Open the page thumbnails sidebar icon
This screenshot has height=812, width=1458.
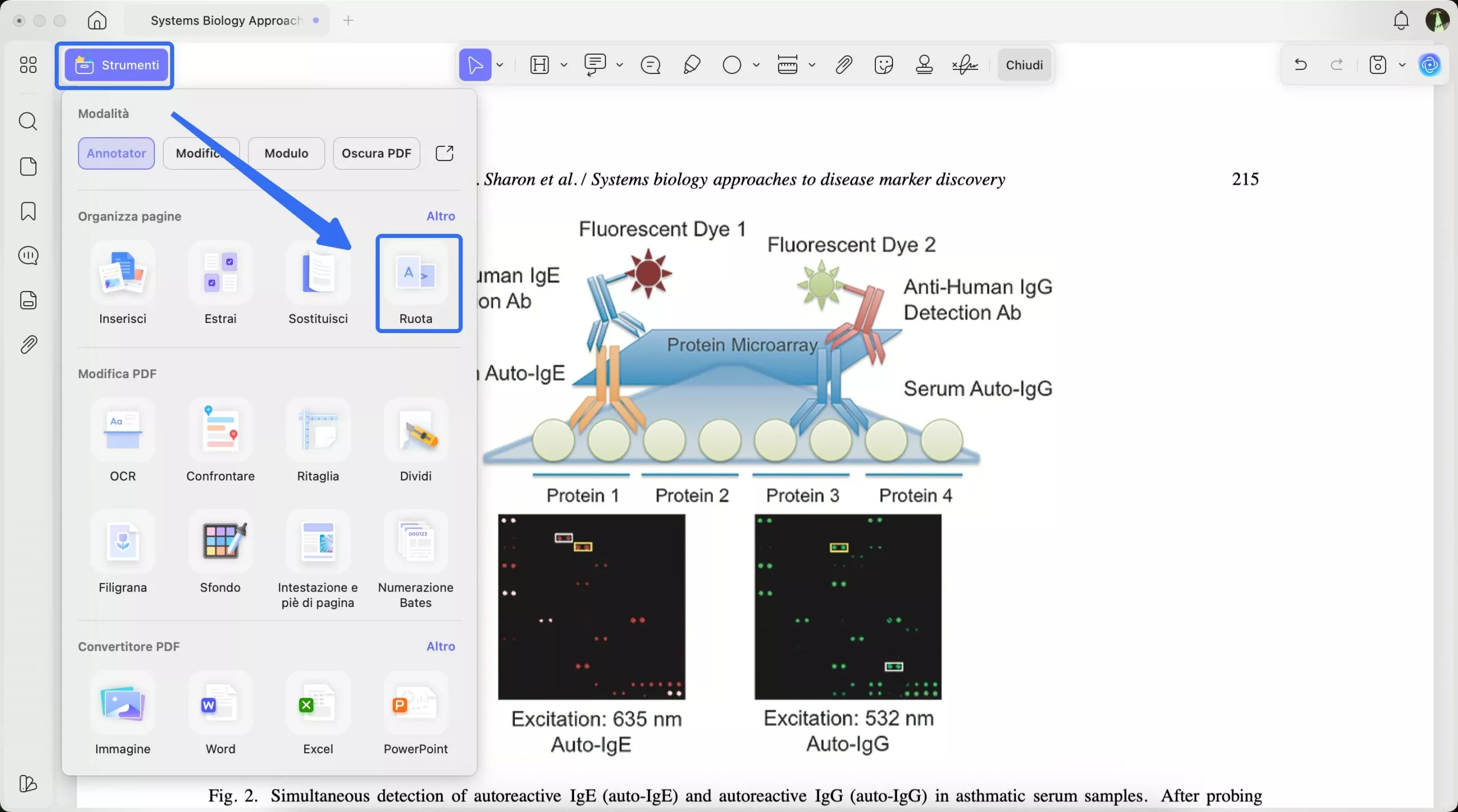coord(28,166)
